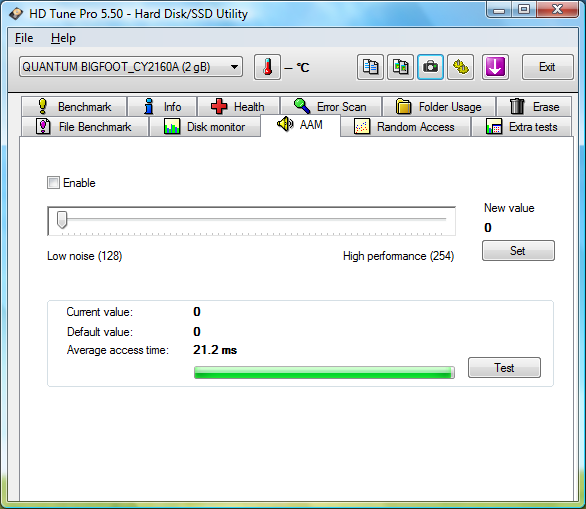Open the File menu

point(24,38)
